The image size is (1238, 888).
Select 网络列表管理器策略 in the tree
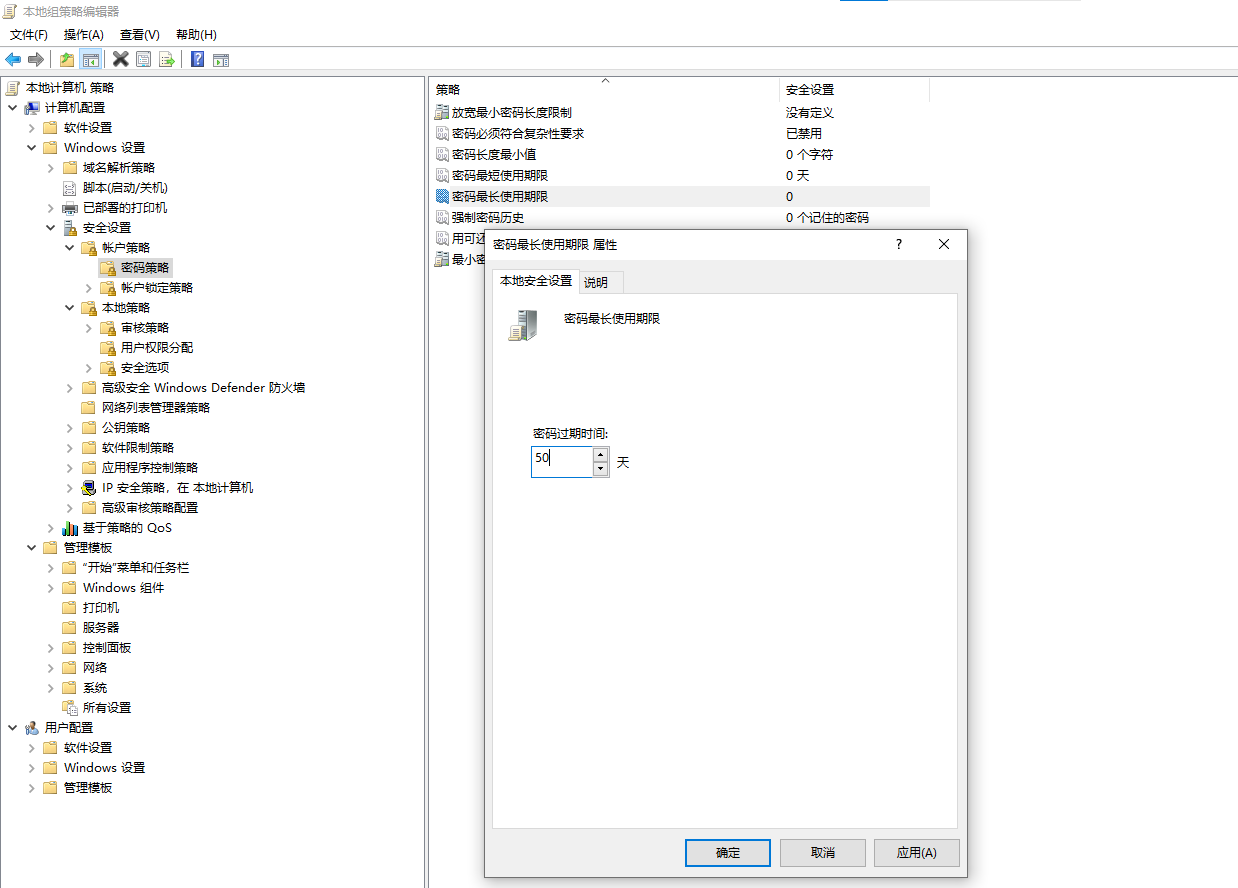coord(156,407)
